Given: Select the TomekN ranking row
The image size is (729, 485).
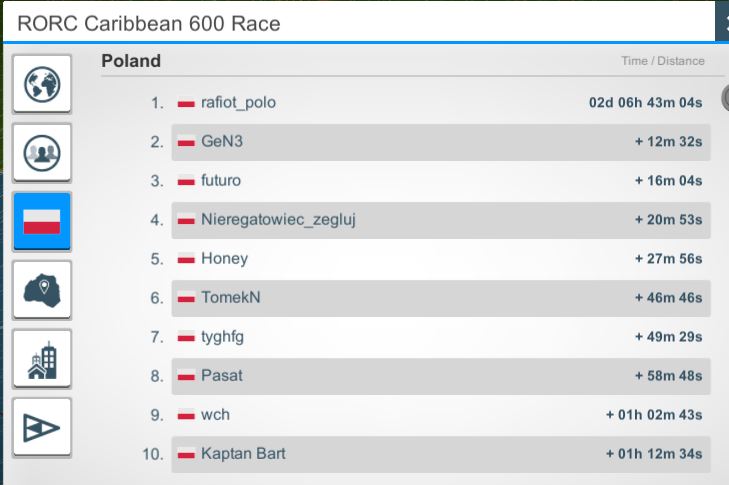Looking at the screenshot, I should click(x=441, y=298).
